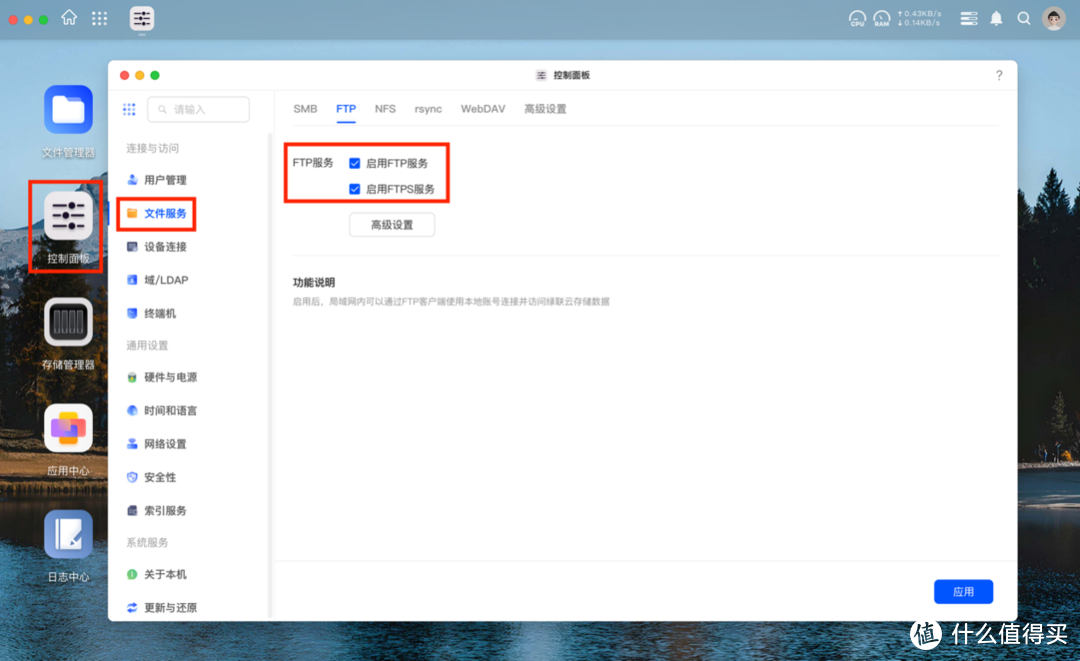This screenshot has width=1080, height=661.
Task: Switch to the WebDAV tab
Action: 483,108
